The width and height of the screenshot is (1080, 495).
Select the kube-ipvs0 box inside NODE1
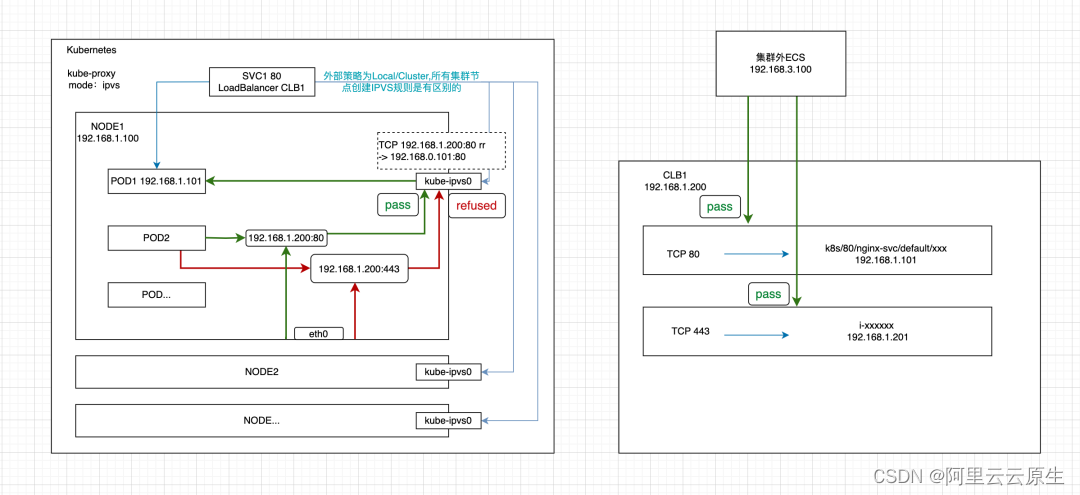click(x=448, y=182)
